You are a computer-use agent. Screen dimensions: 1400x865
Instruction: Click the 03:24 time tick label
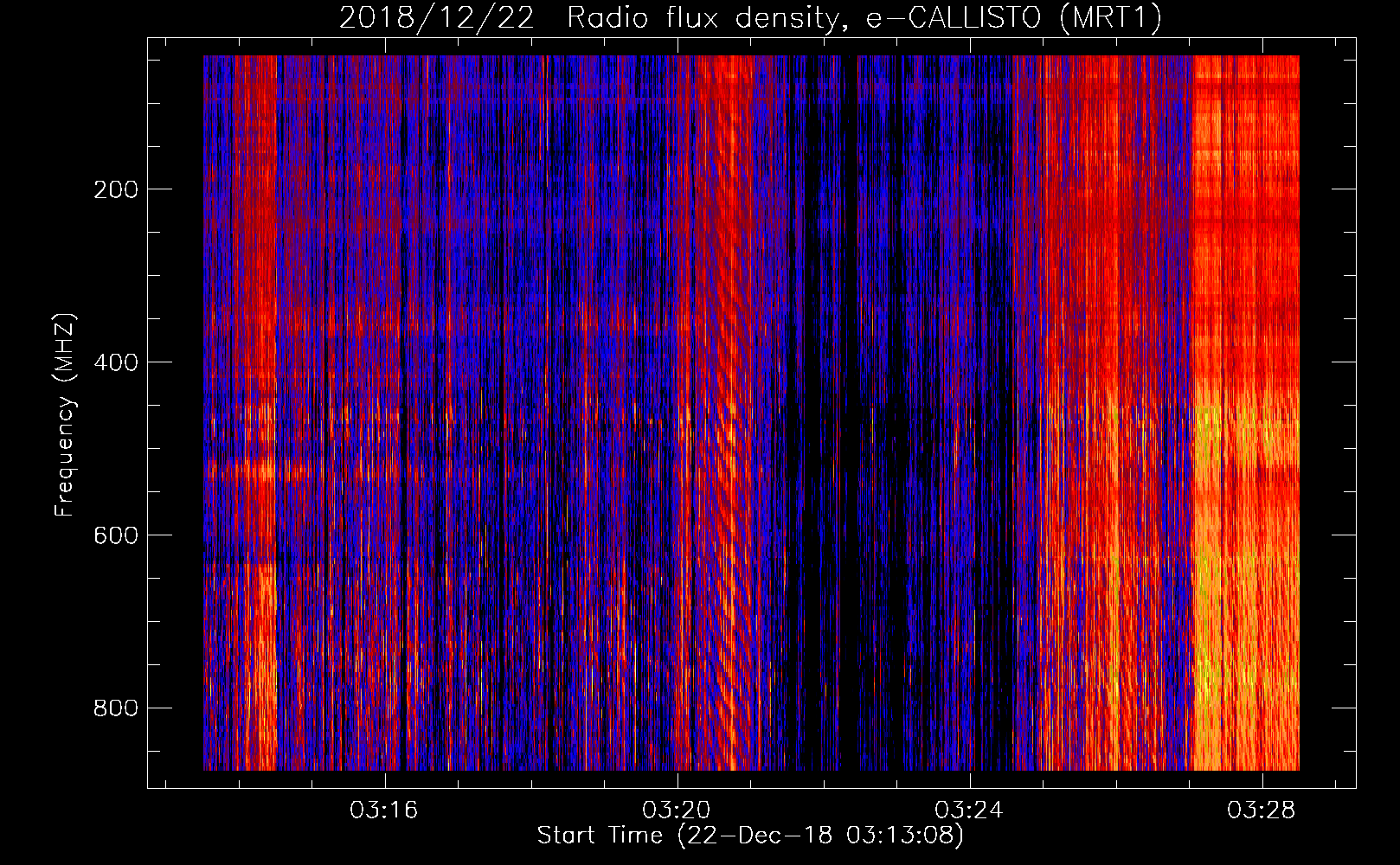969,811
